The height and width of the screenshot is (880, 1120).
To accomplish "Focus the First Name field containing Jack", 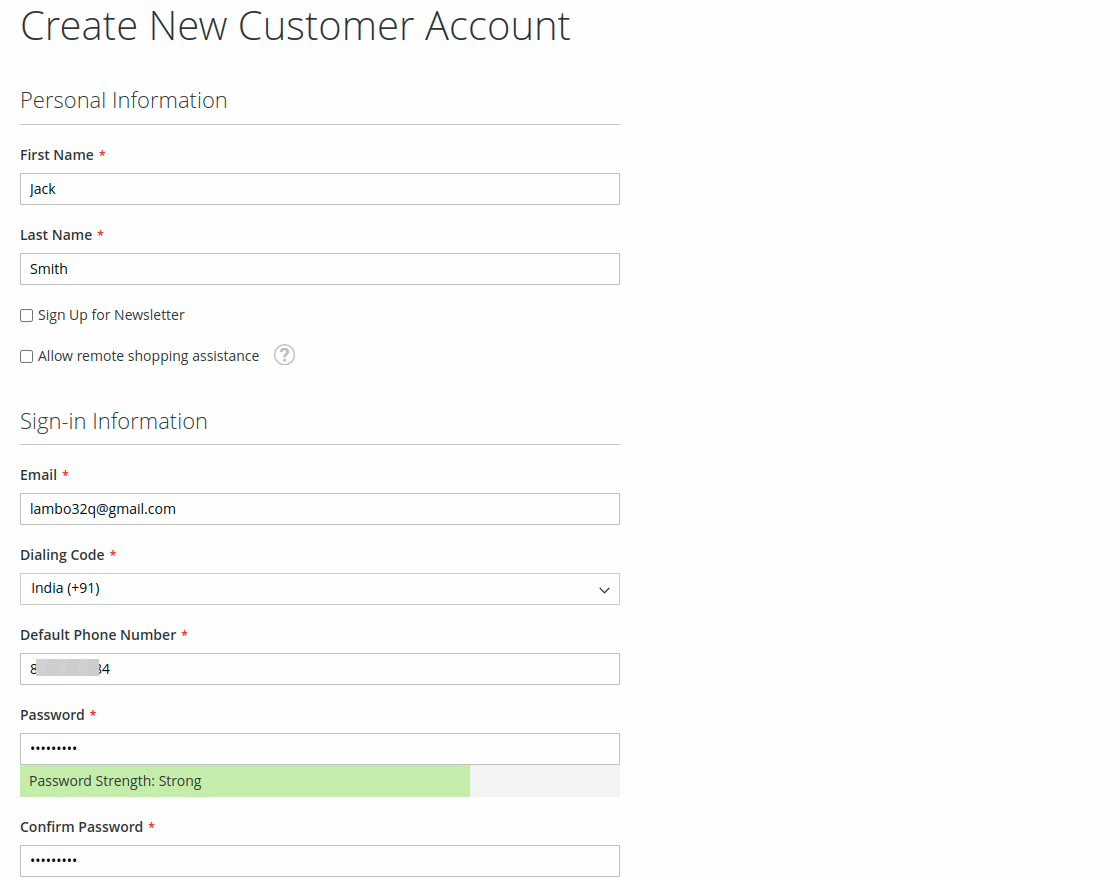I will (x=320, y=188).
